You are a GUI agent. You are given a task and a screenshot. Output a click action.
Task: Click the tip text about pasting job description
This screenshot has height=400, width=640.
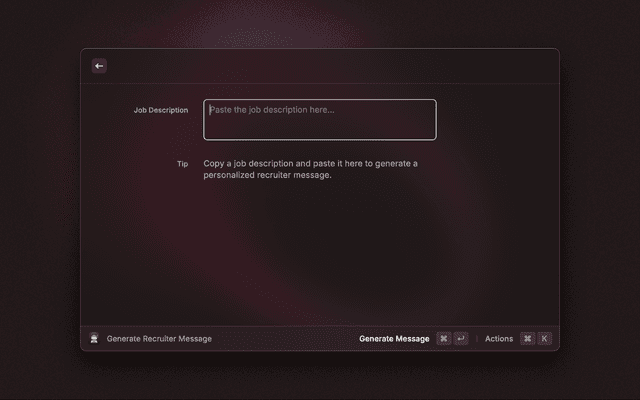[x=310, y=169]
